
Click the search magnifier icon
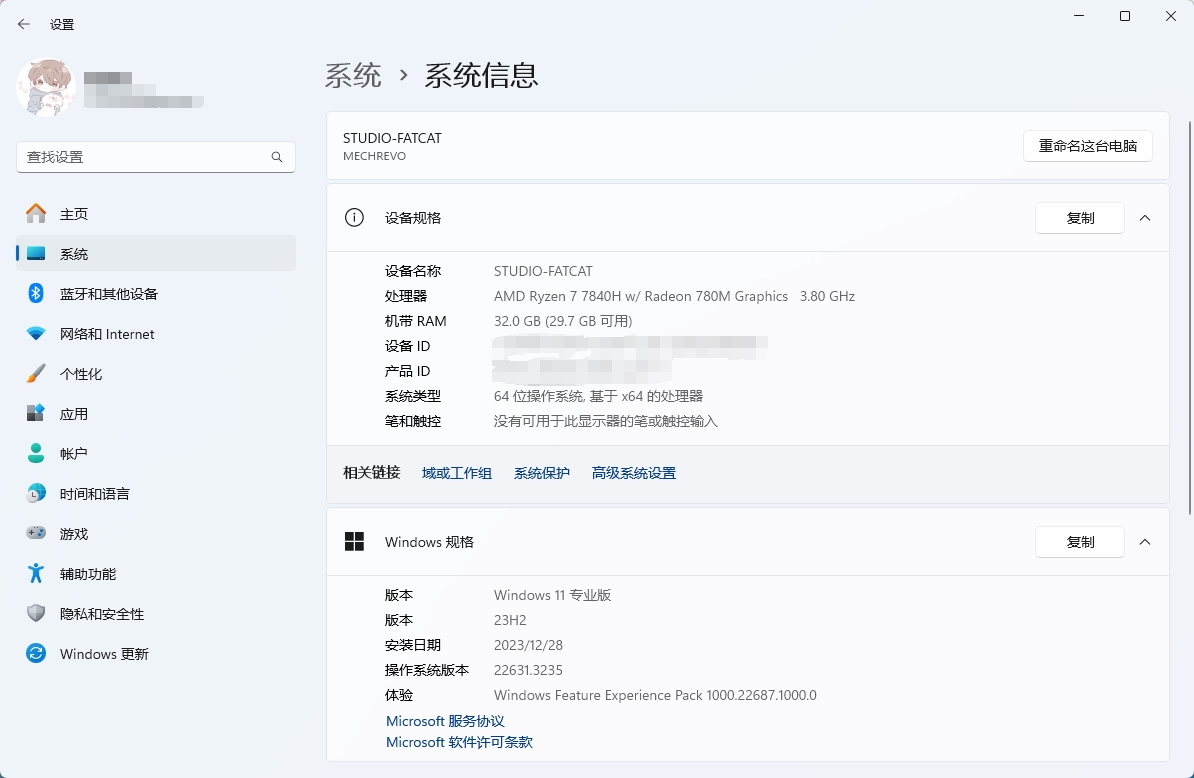pos(276,157)
